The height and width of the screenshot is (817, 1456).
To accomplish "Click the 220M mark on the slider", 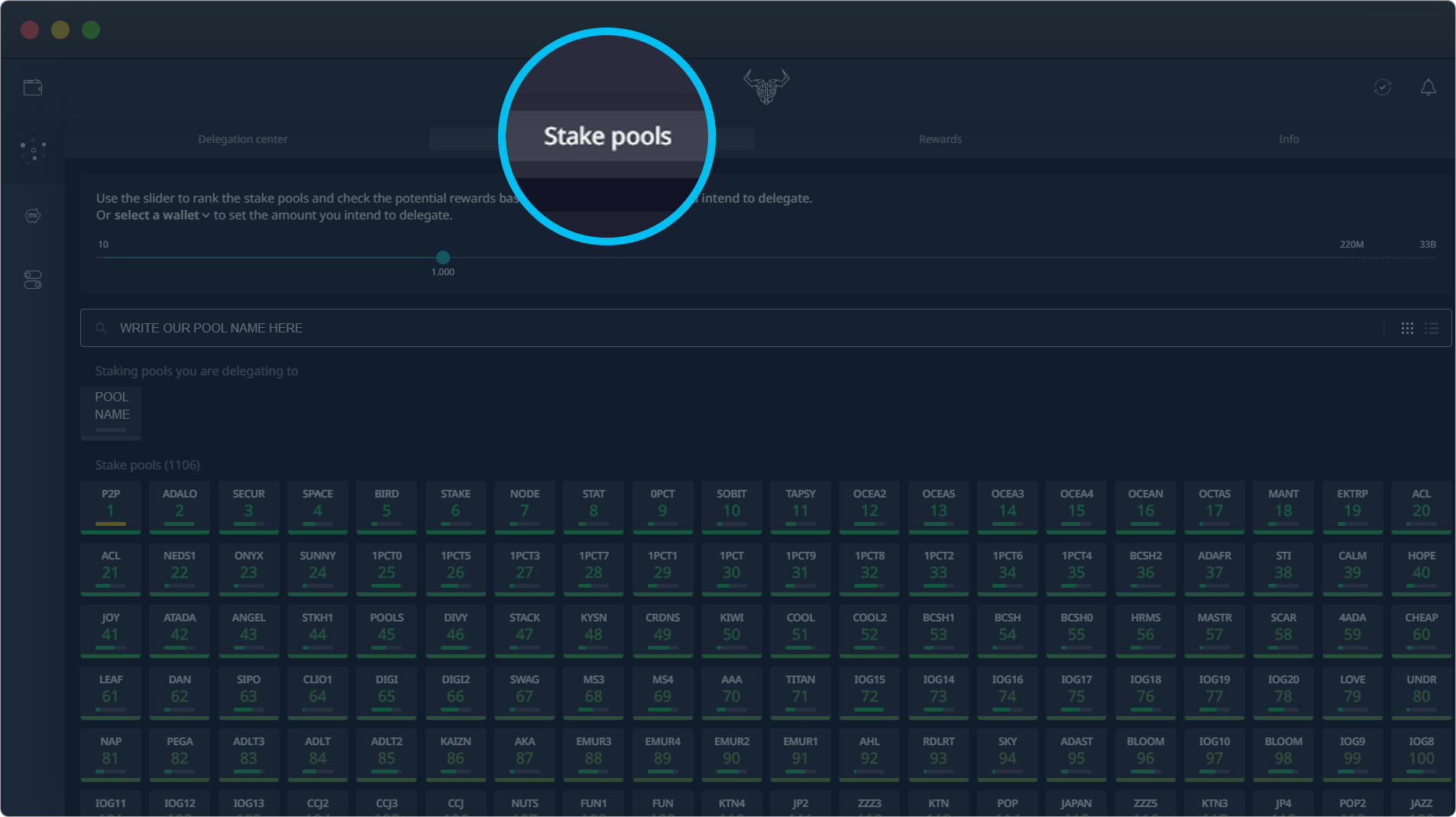I will coord(1351,245).
